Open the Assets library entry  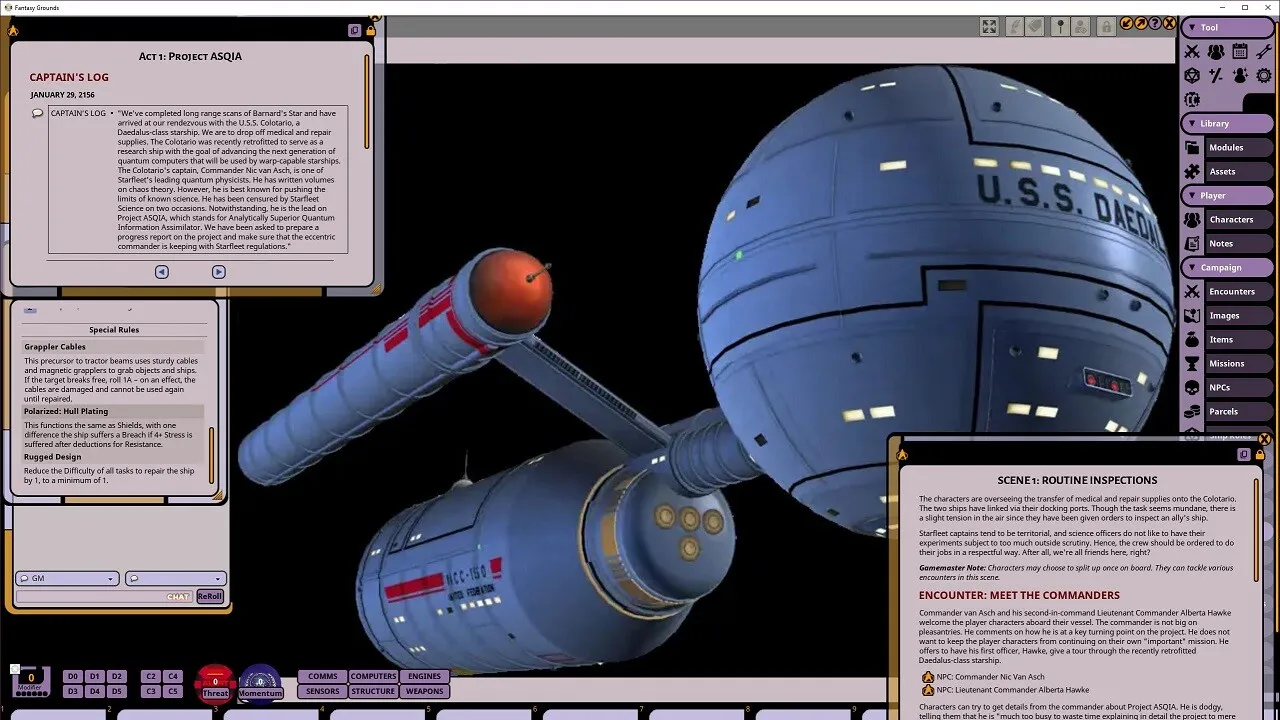click(x=1238, y=172)
